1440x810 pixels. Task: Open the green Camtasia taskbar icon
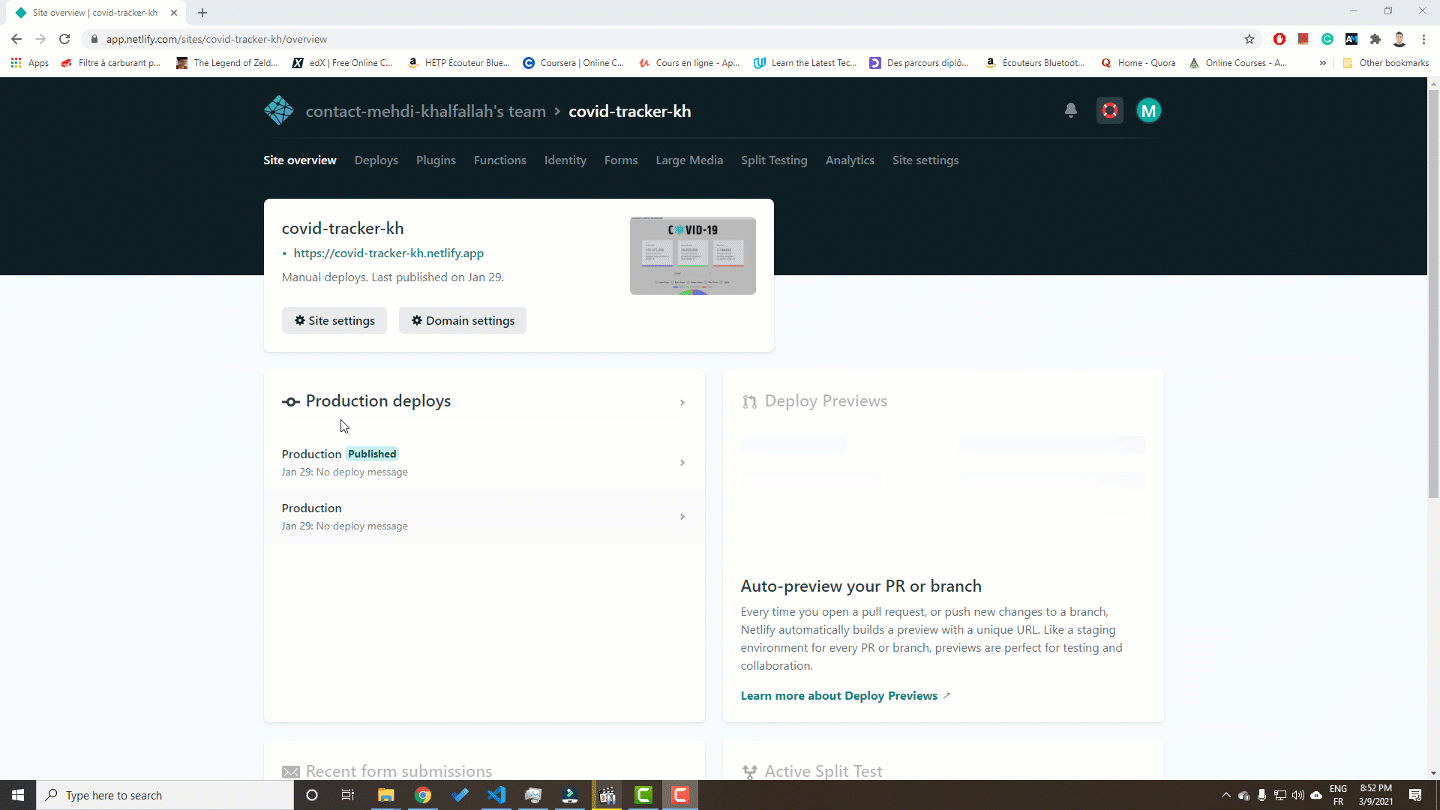point(644,795)
